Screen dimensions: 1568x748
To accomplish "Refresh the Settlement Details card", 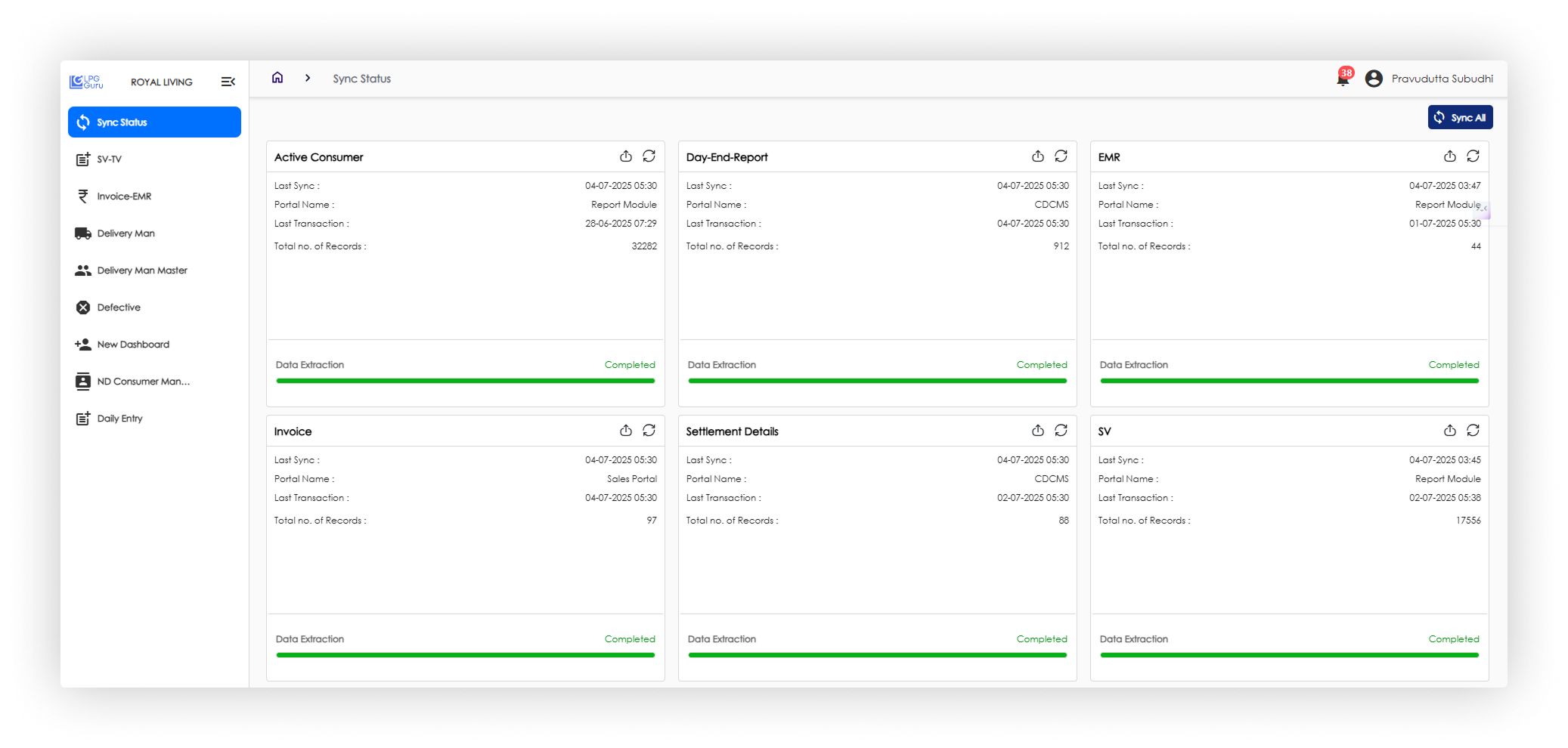I will 1061,431.
